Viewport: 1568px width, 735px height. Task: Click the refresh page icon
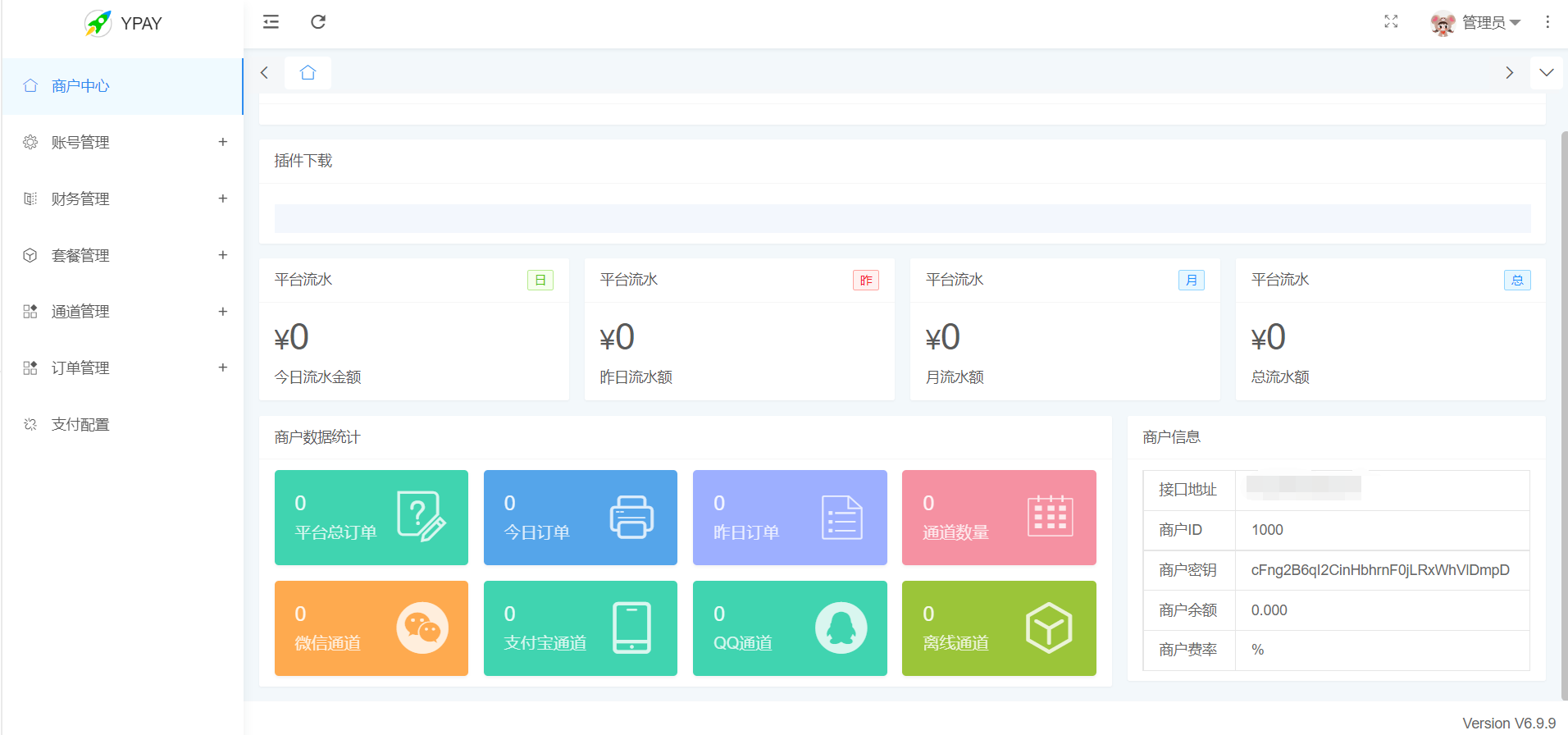point(318,22)
